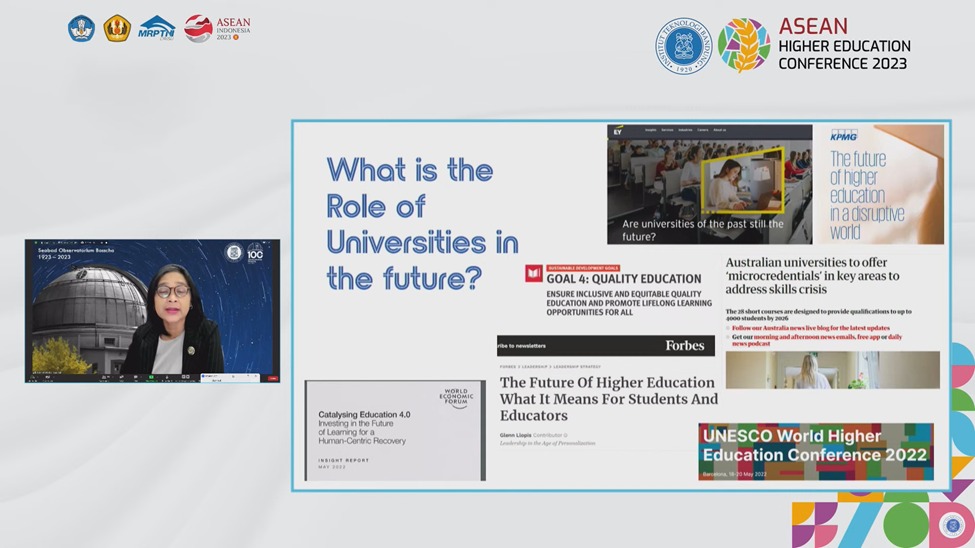Click the KPMG 'future of higher education' card
Image resolution: width=975 pixels, height=548 pixels.
[880, 186]
